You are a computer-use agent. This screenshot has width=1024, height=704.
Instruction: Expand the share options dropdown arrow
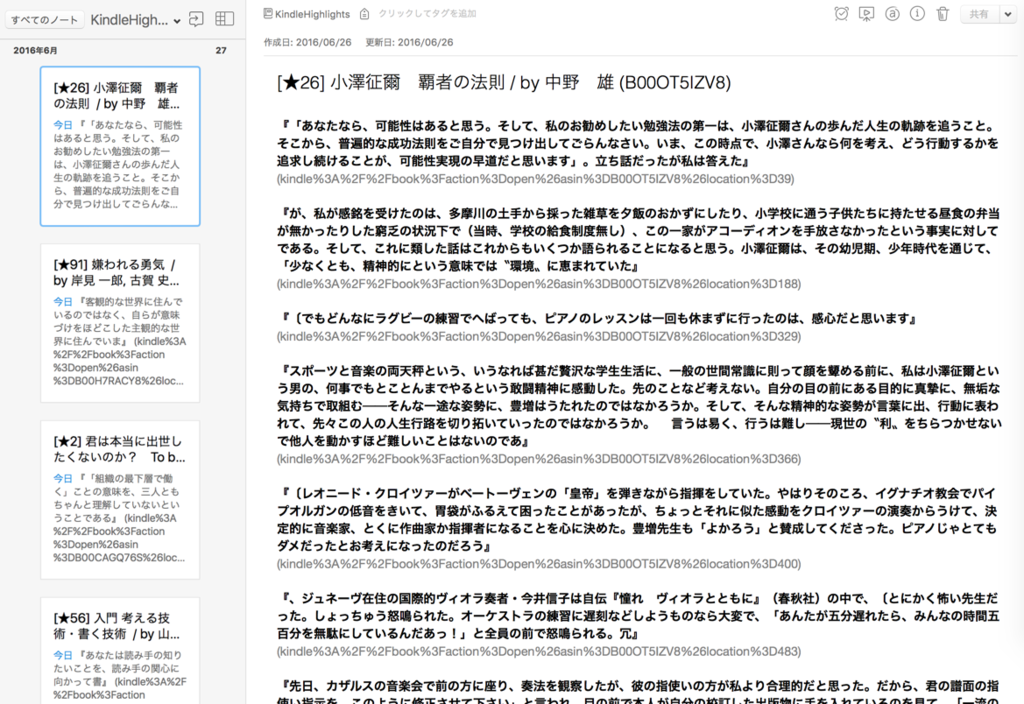pyautogui.click(x=1008, y=14)
